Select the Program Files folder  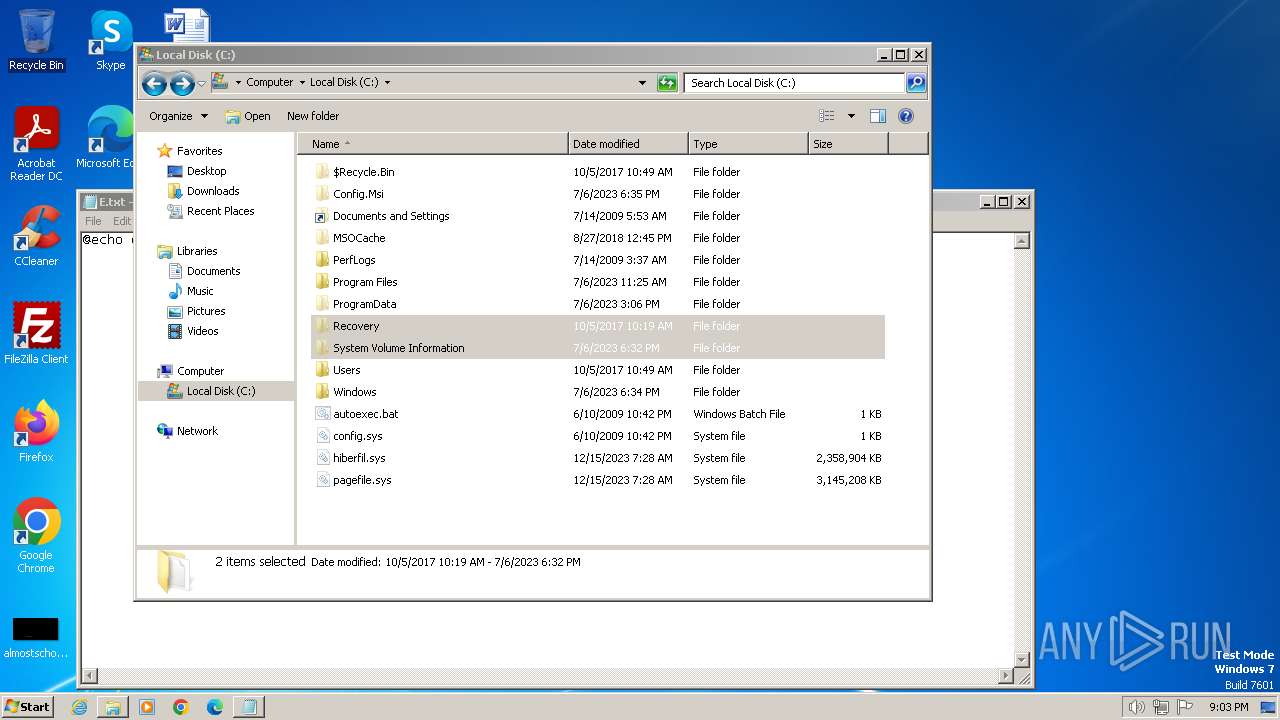pyautogui.click(x=598, y=282)
